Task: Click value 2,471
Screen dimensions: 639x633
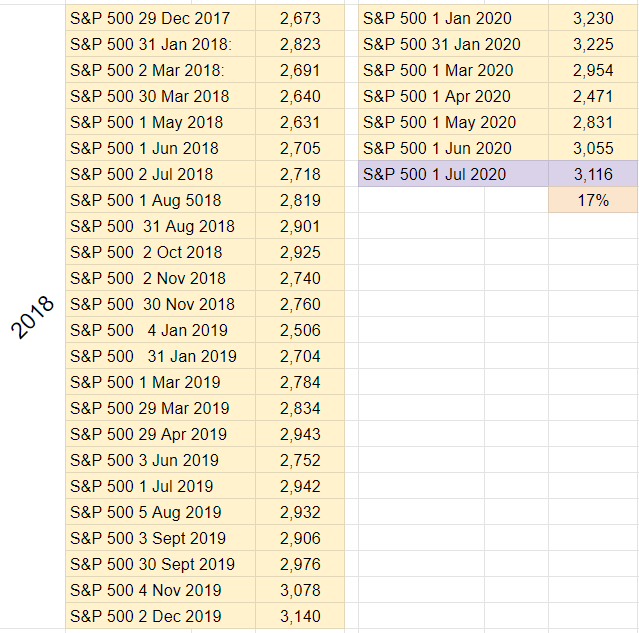Action: click(593, 96)
